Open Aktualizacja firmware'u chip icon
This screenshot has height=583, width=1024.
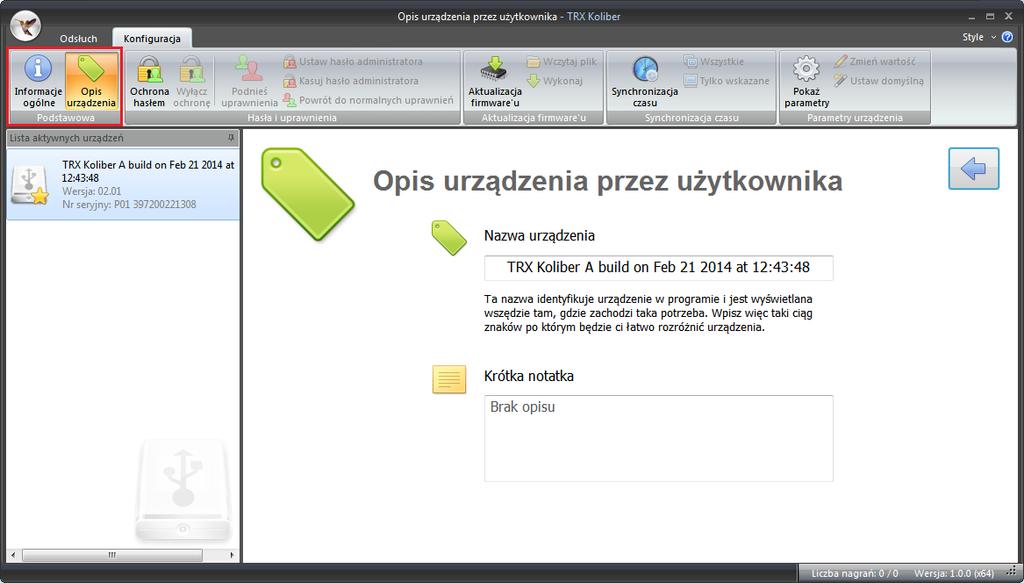pos(495,81)
